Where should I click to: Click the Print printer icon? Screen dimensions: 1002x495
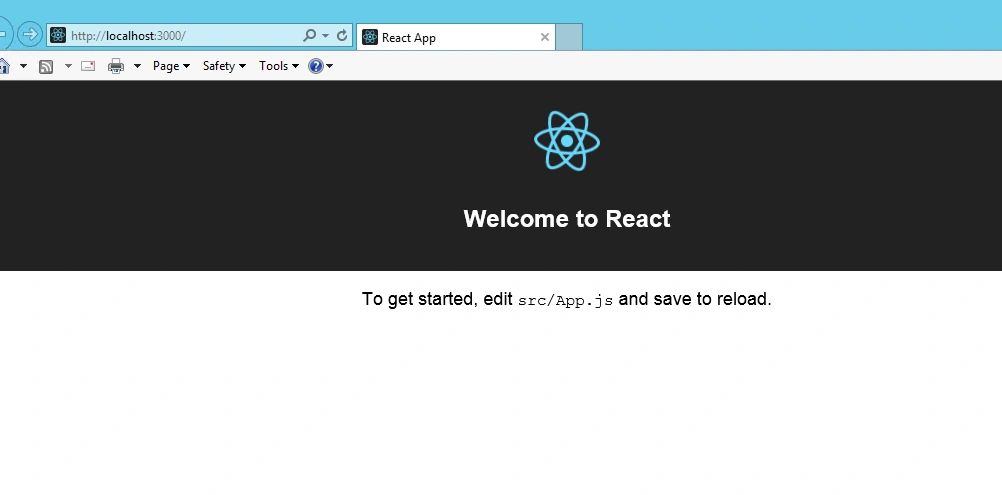pos(116,66)
